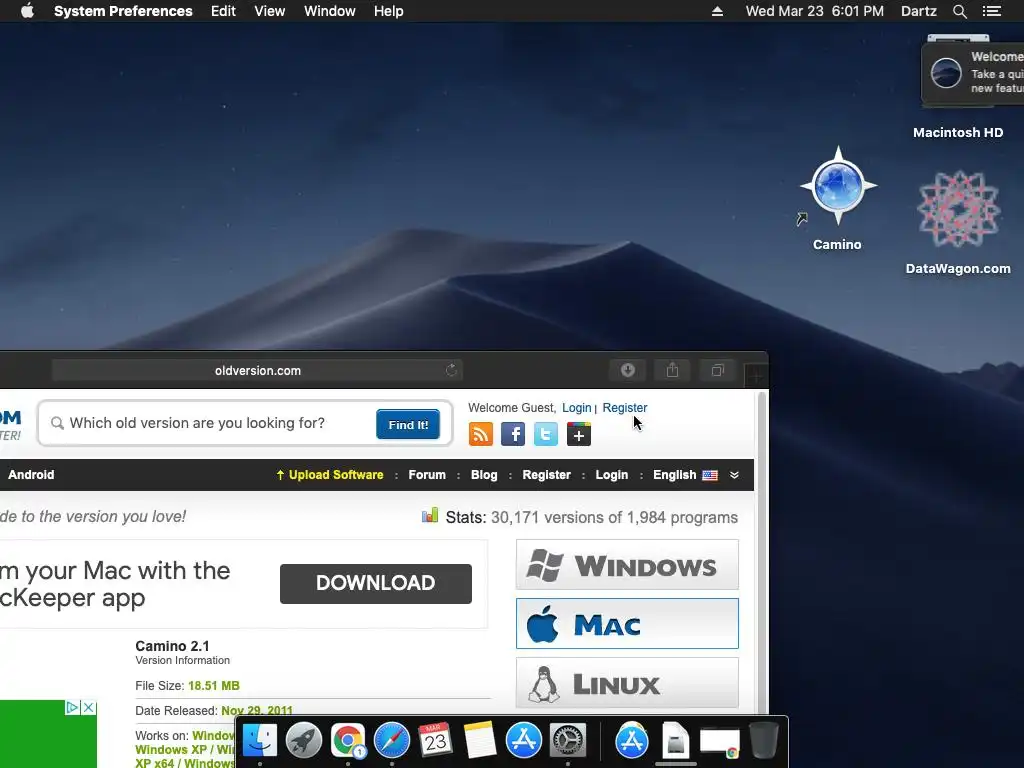Image resolution: width=1024 pixels, height=768 pixels.
Task: Click the Camino 2.1 heading
Action: (172, 646)
